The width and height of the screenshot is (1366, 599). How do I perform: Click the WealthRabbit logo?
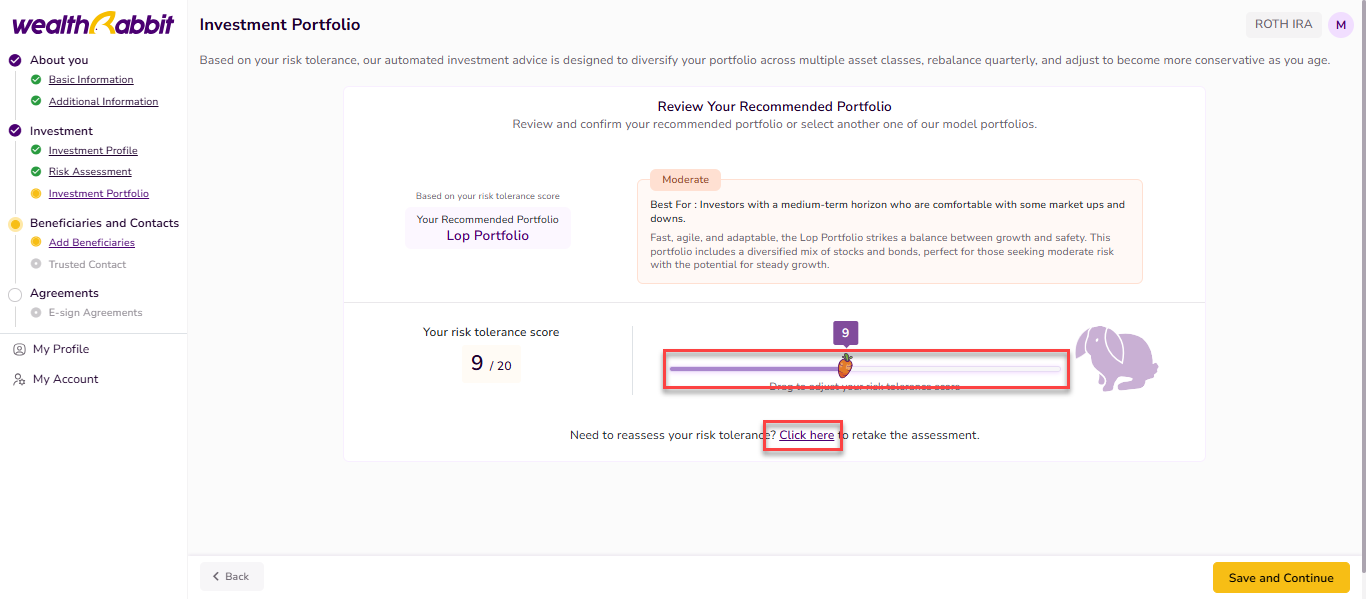(x=93, y=24)
